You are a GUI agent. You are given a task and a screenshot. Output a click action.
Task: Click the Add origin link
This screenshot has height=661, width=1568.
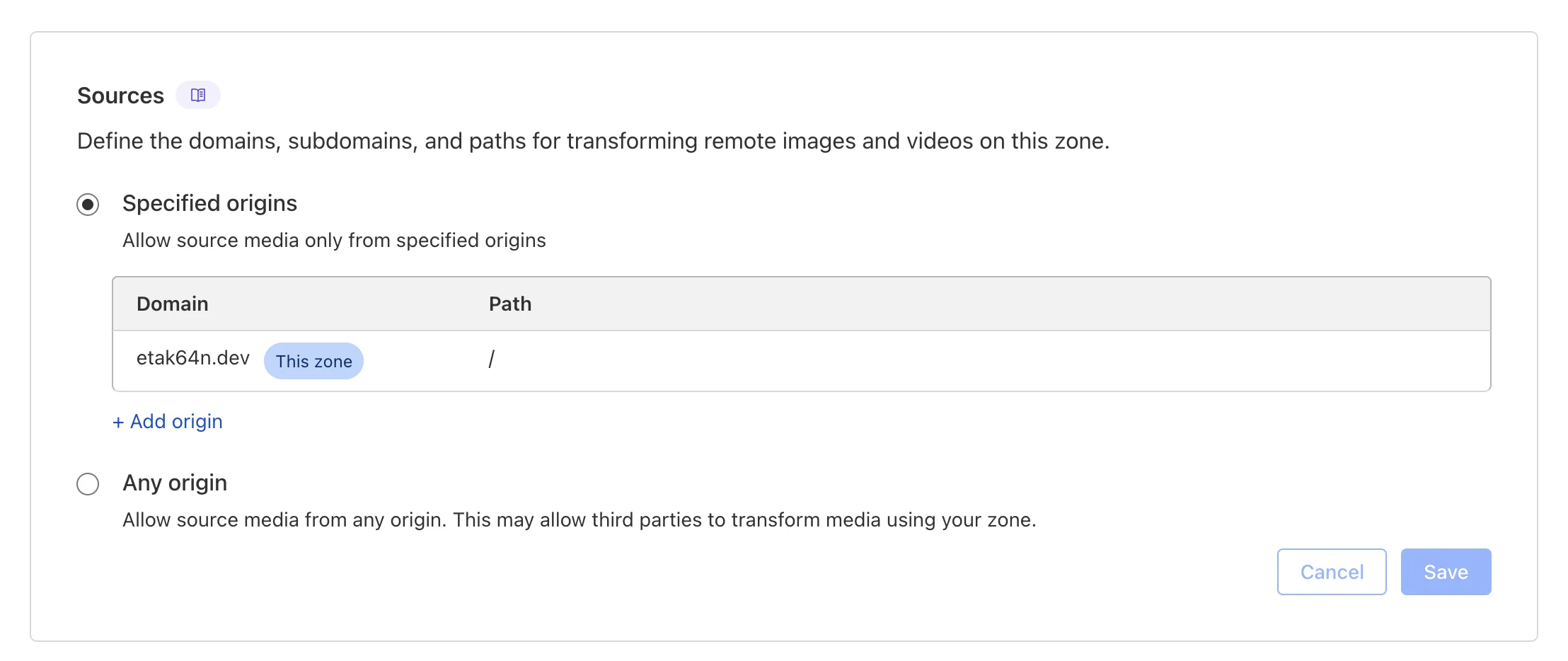point(176,422)
